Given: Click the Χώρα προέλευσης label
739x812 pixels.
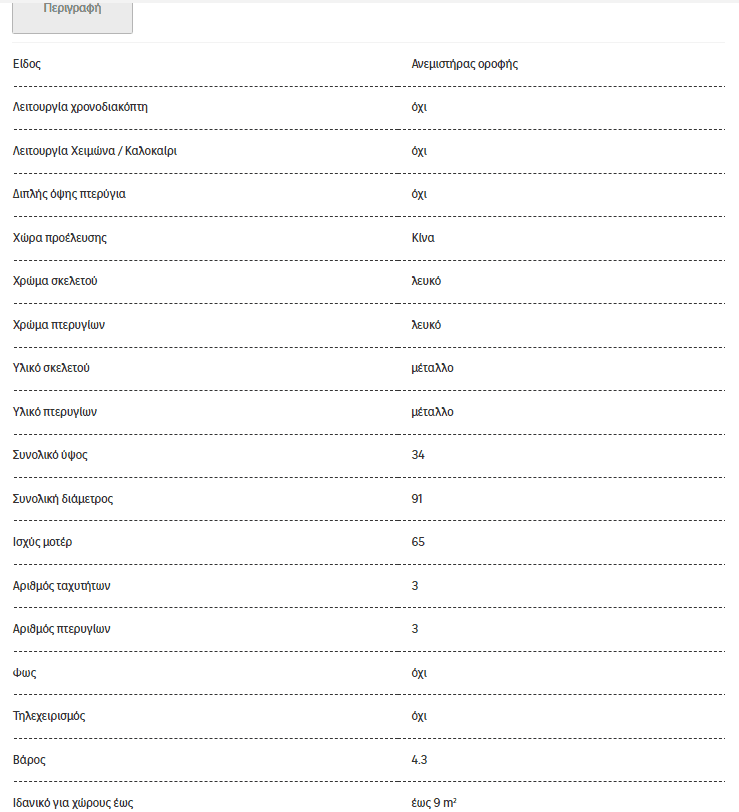Looking at the screenshot, I should coord(60,238).
